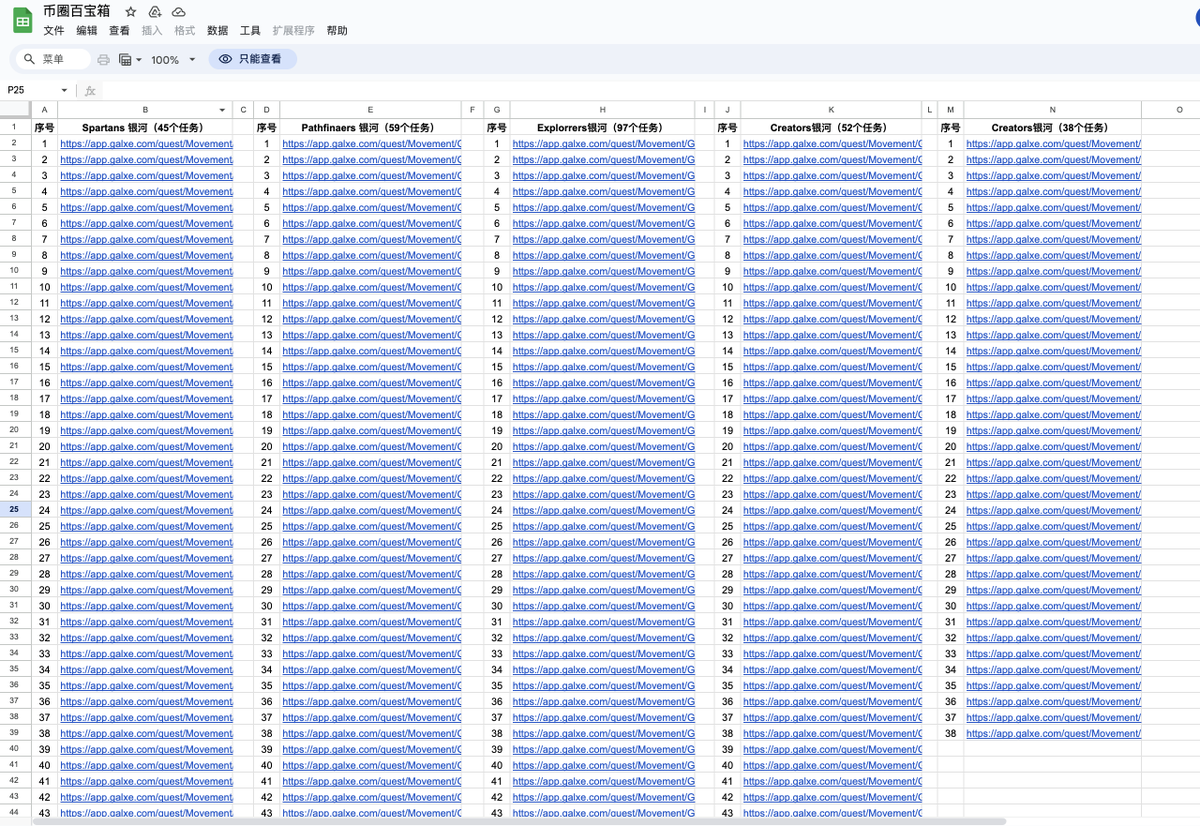
Task: Select column A header
Action: (44, 109)
